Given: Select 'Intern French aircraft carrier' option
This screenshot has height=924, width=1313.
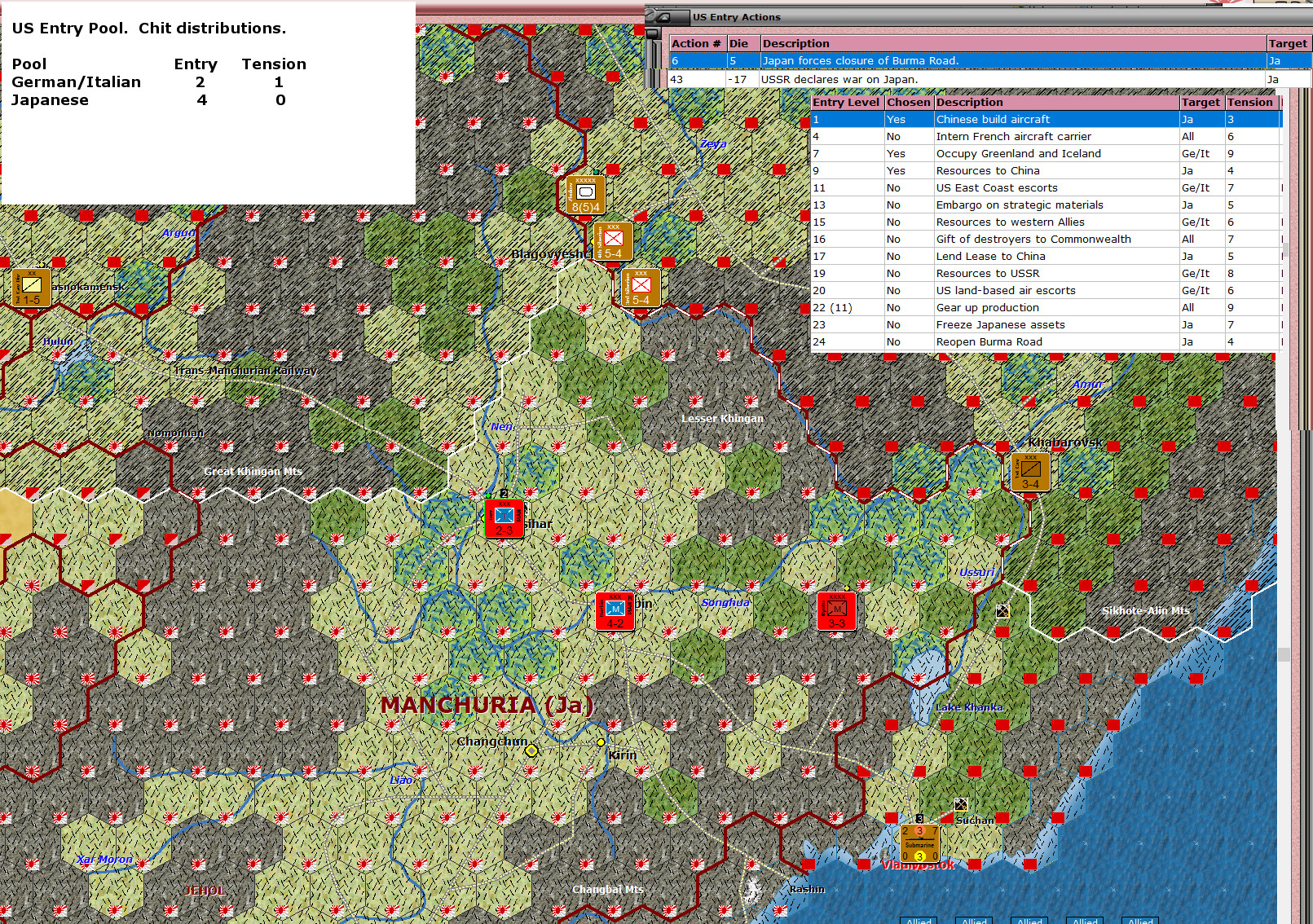Looking at the screenshot, I should [x=1046, y=136].
